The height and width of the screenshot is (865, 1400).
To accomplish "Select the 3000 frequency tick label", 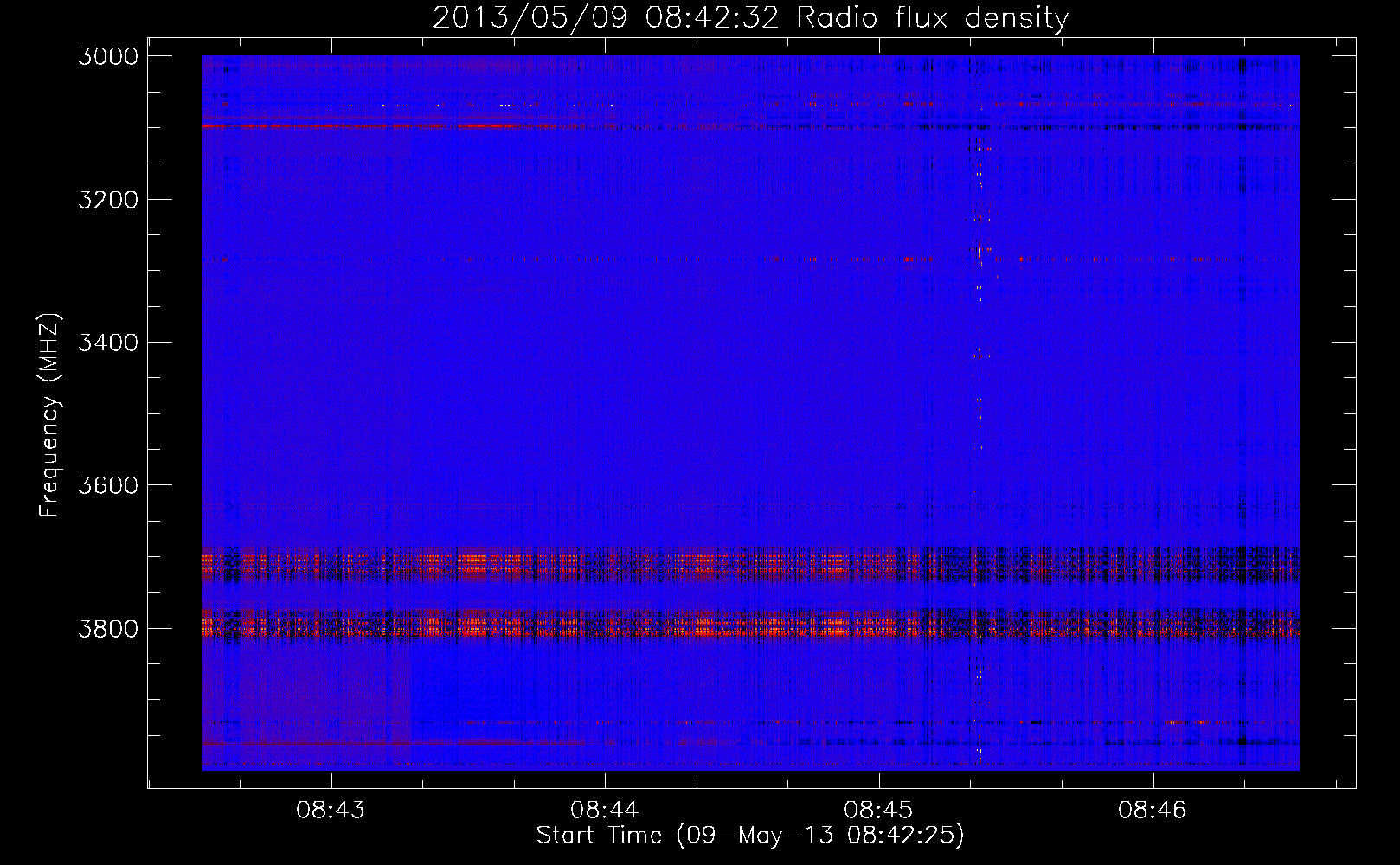I will (108, 56).
